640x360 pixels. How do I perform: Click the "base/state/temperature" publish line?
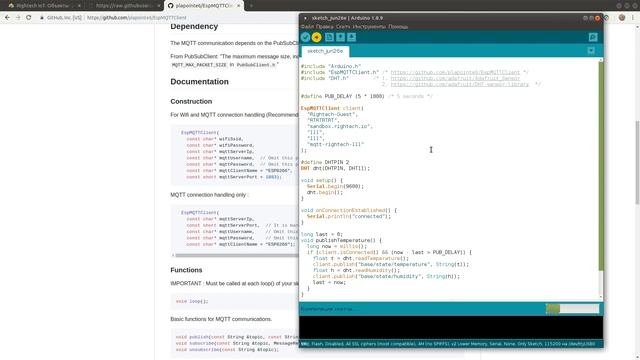pos(391,264)
